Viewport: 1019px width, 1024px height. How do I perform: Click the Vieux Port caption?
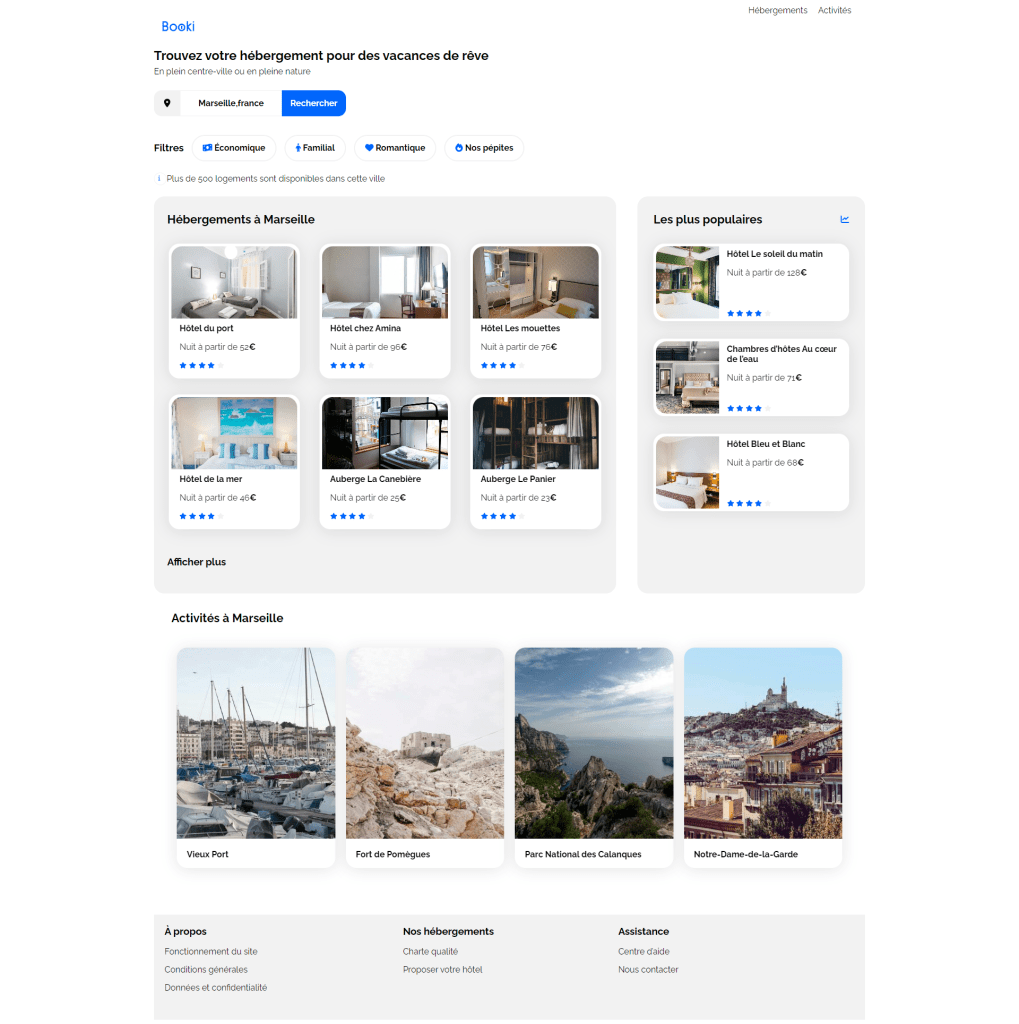[208, 854]
